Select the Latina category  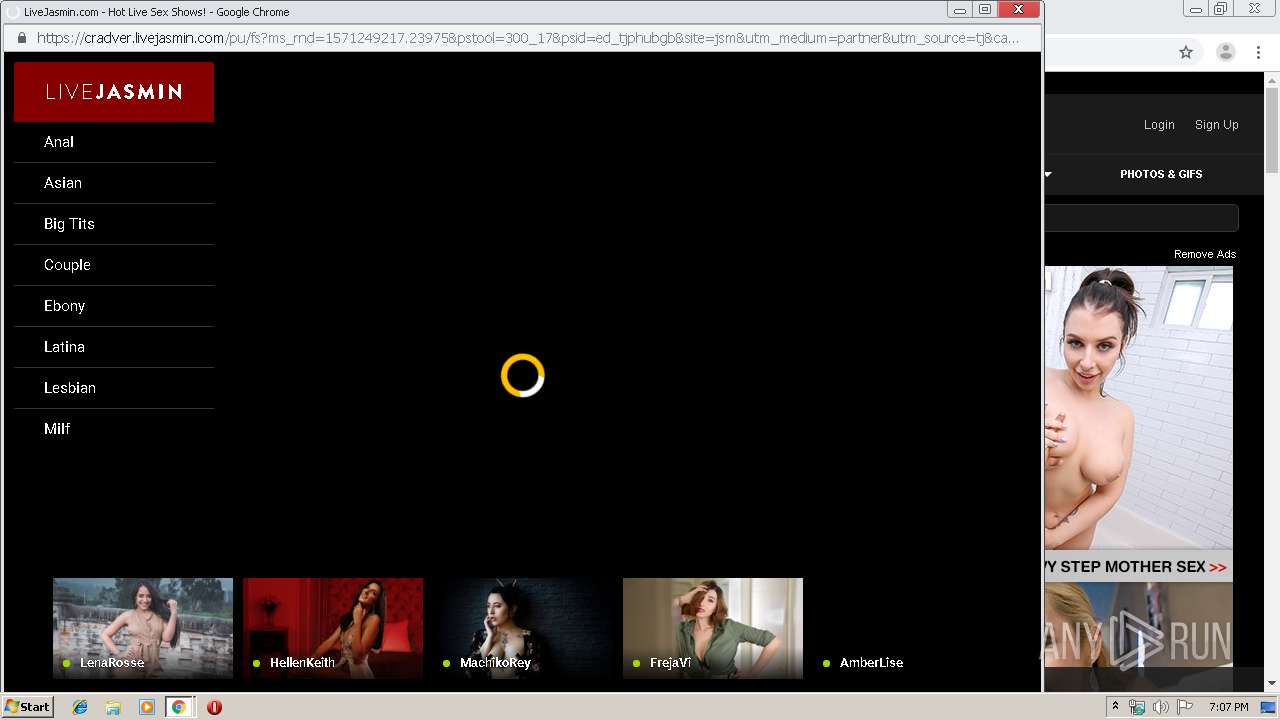click(114, 347)
